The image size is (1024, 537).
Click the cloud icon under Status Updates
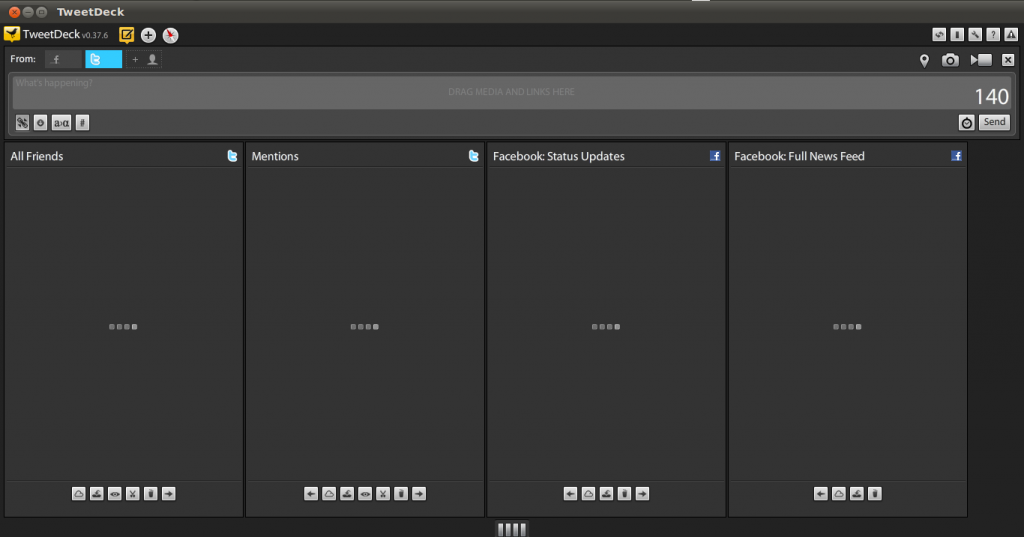(588, 494)
